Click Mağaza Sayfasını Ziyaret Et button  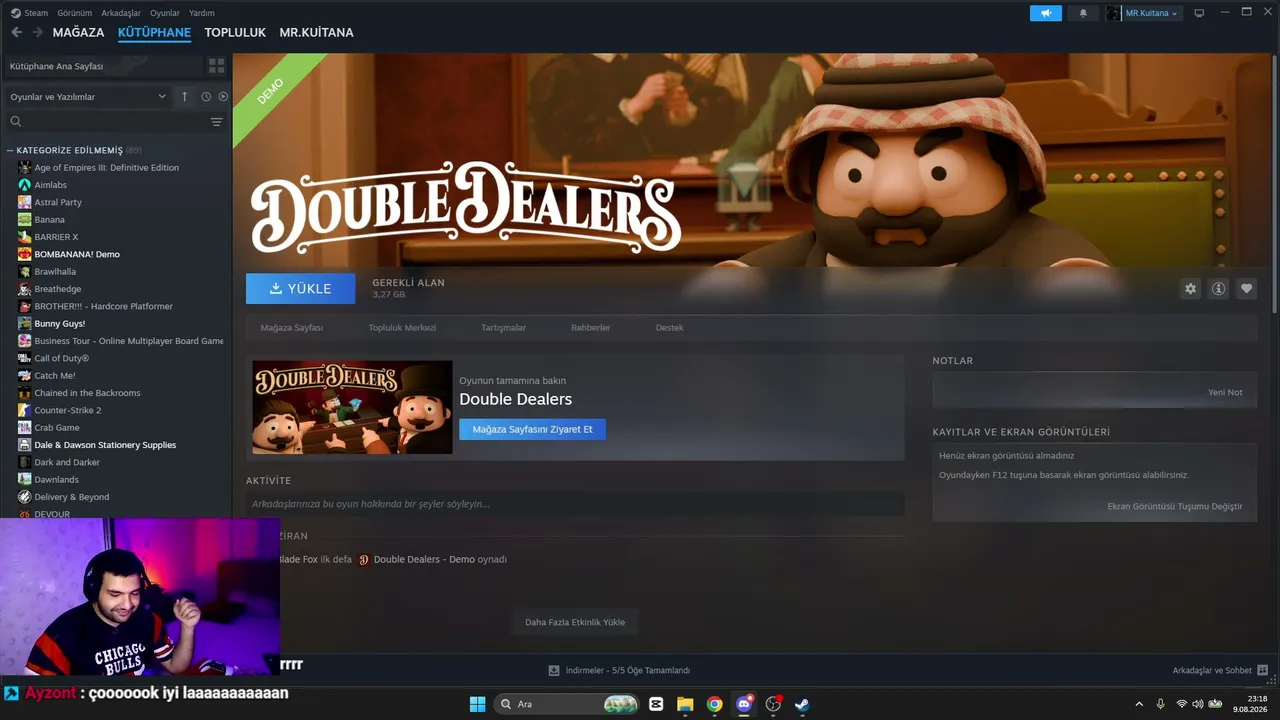coord(532,429)
